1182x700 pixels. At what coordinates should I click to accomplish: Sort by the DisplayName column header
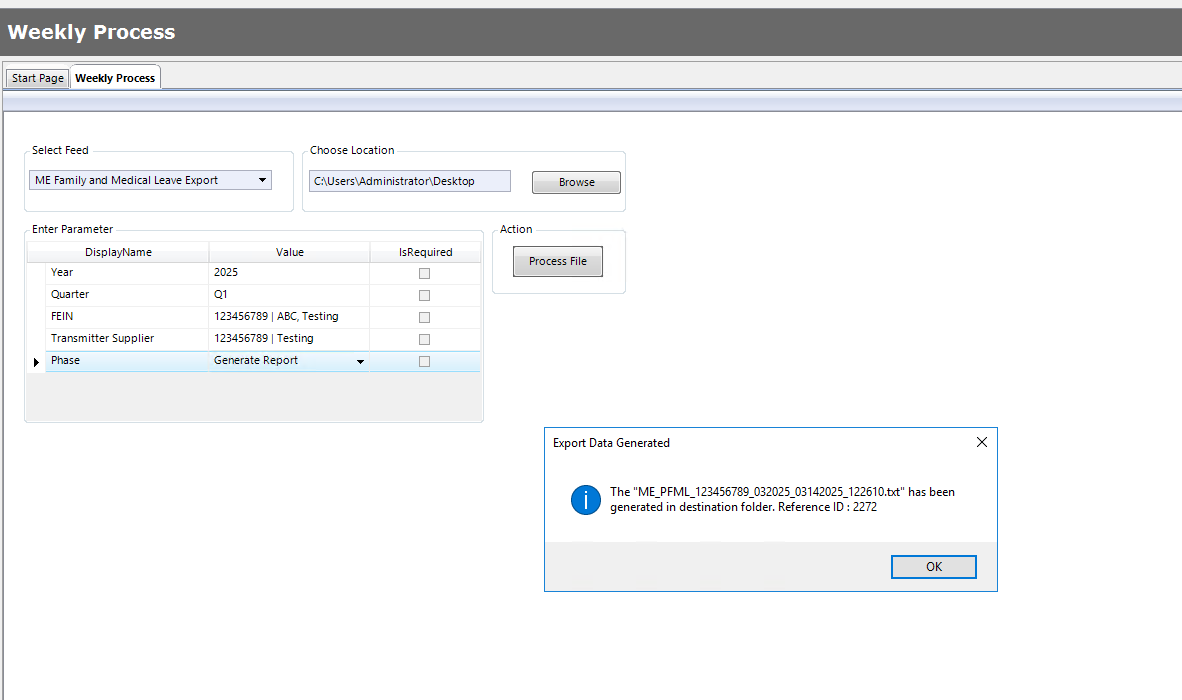(x=118, y=252)
